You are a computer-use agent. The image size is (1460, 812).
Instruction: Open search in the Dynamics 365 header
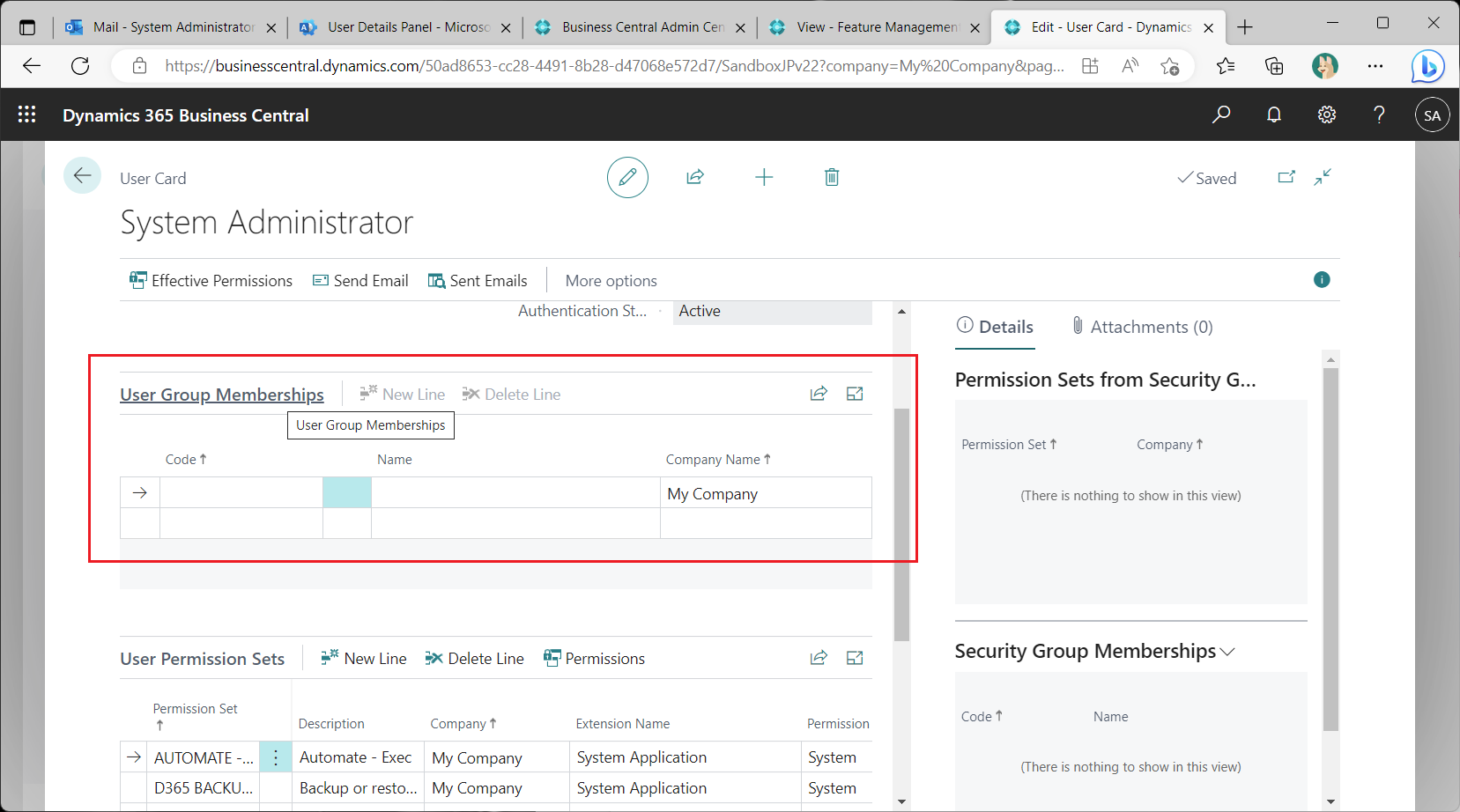(1221, 114)
